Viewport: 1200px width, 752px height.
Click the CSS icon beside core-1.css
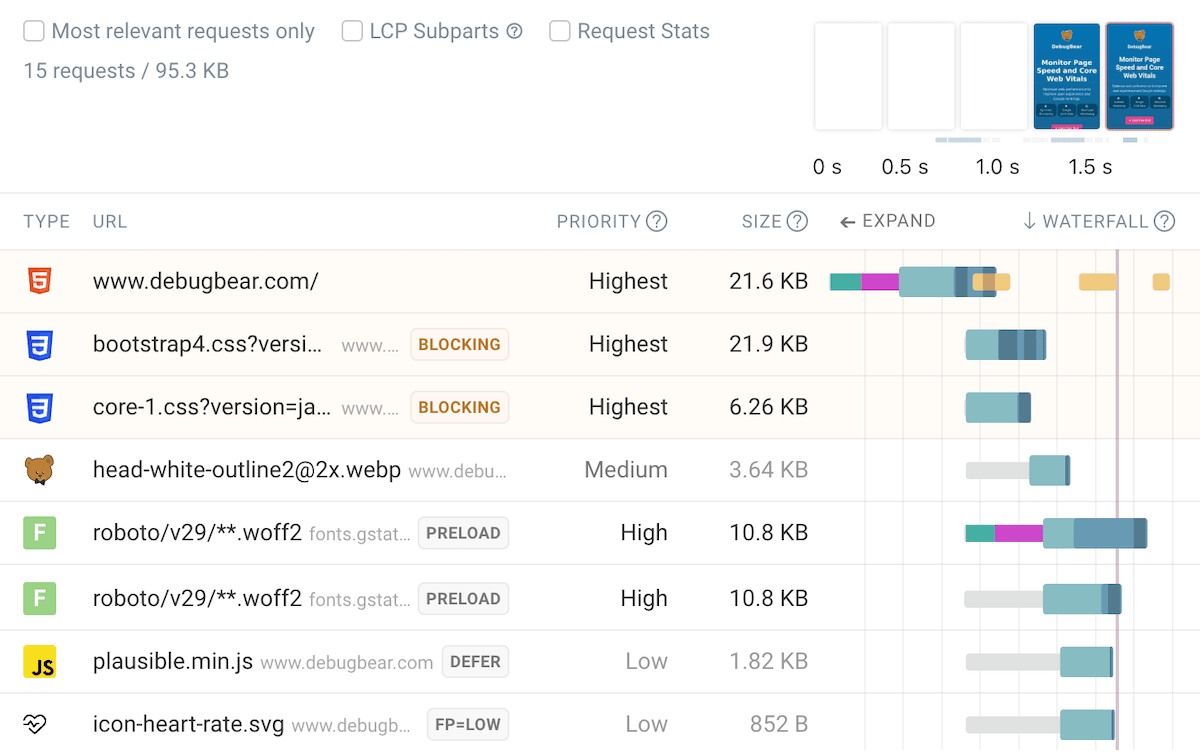39,408
